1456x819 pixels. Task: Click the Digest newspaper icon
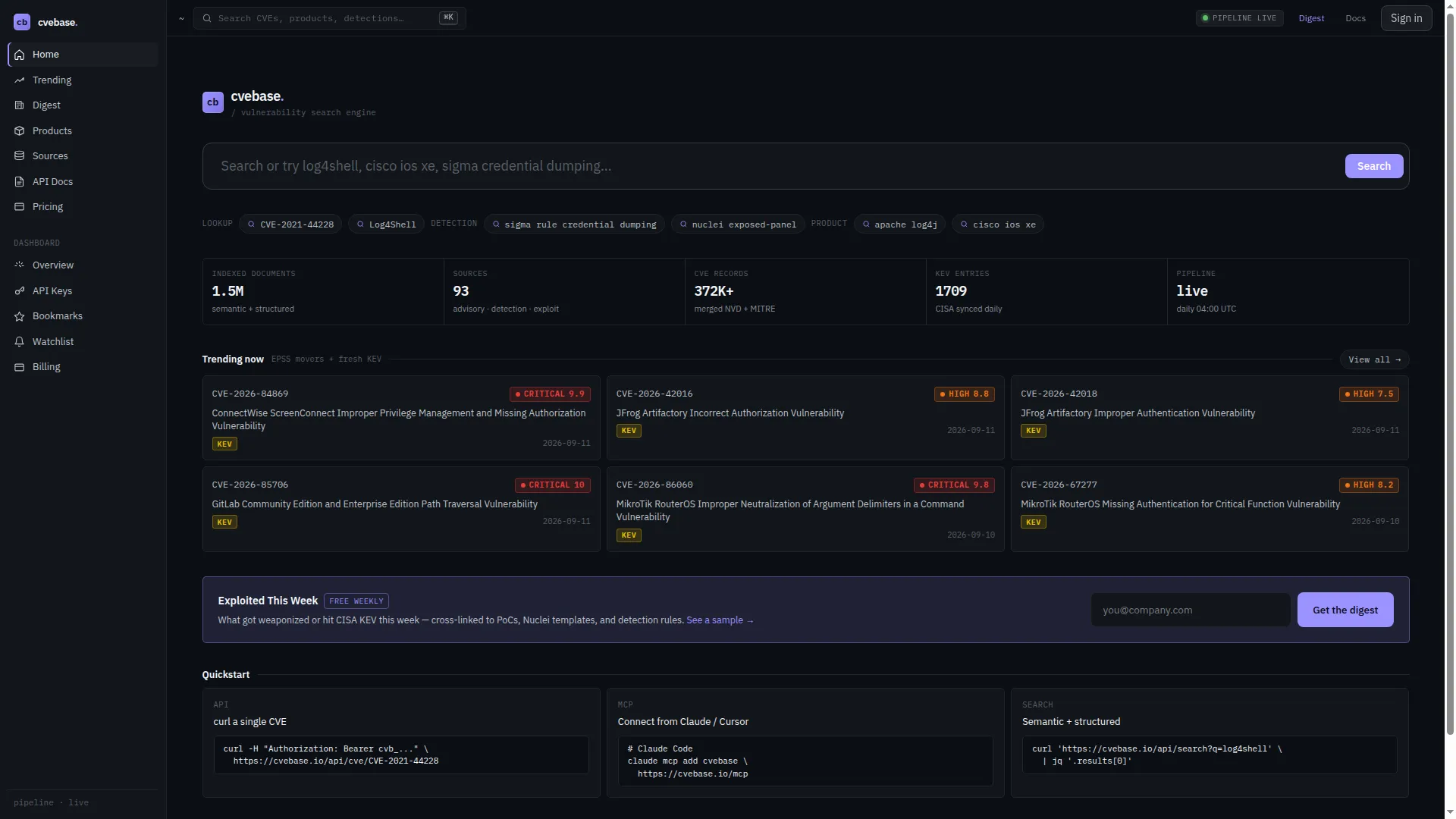pos(20,105)
